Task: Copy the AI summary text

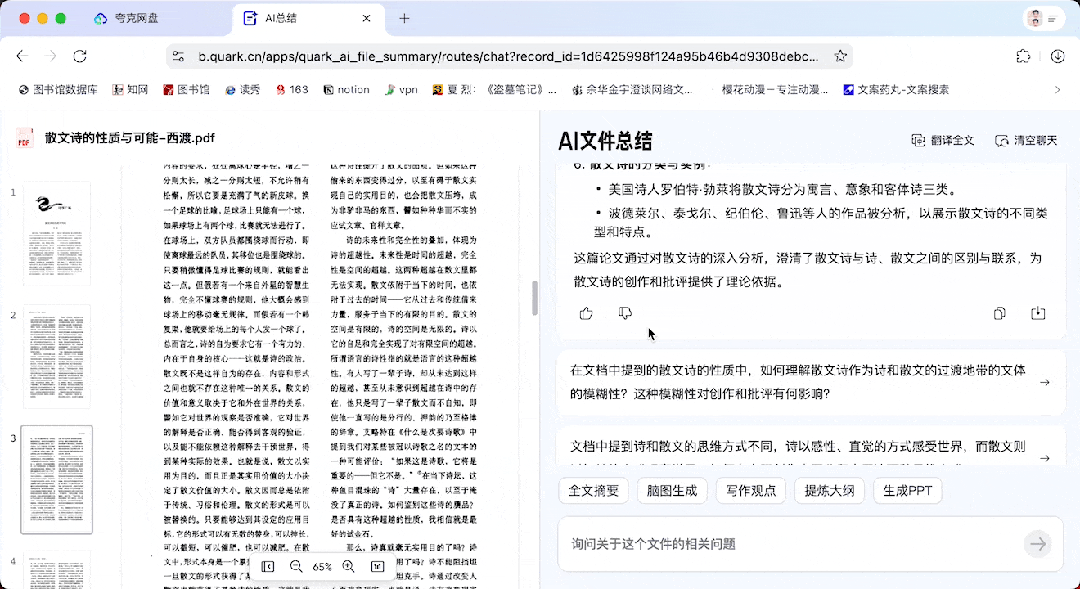Action: 999,313
